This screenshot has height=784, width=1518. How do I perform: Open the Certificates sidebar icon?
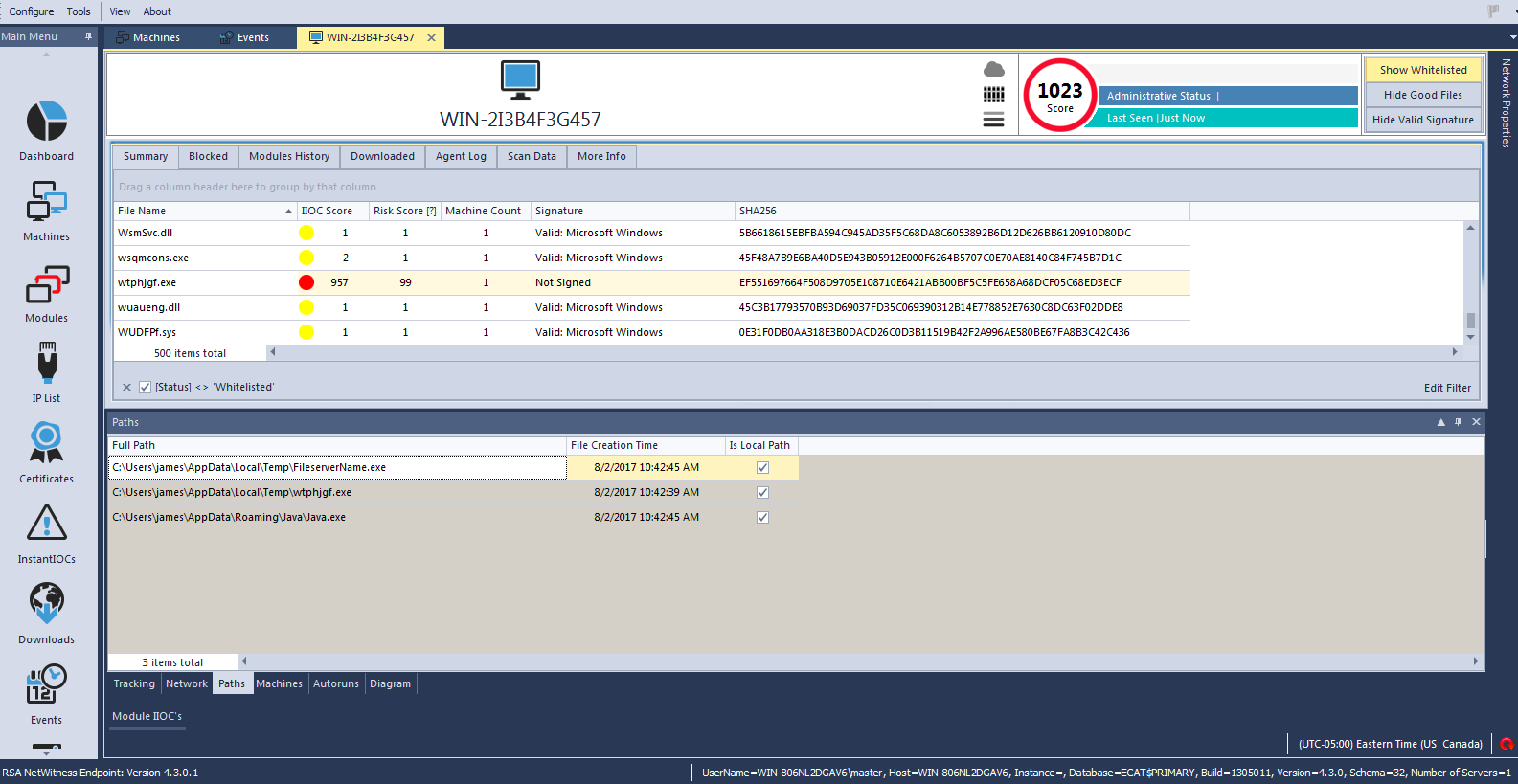[x=46, y=443]
